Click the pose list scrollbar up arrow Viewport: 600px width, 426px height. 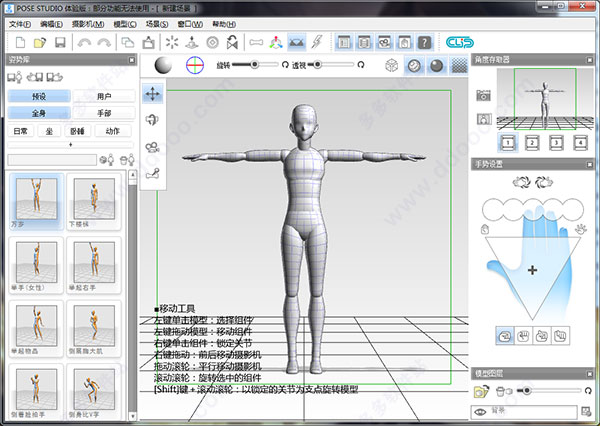click(132, 175)
